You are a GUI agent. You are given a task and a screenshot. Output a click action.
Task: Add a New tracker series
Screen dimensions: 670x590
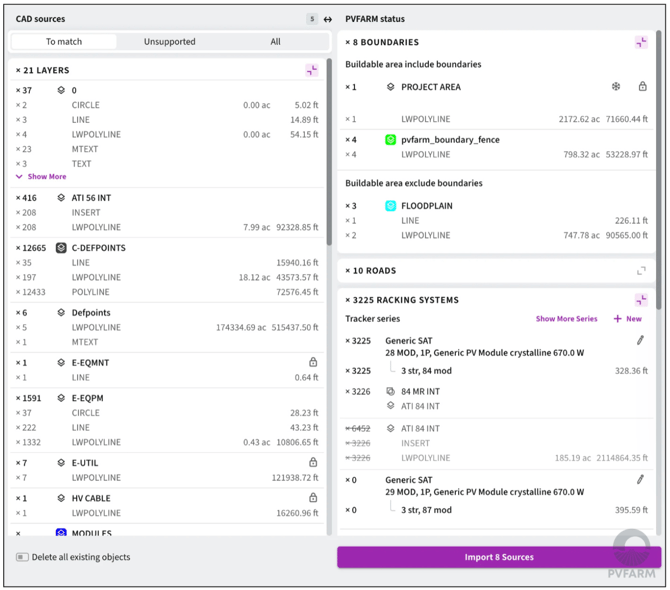[628, 319]
